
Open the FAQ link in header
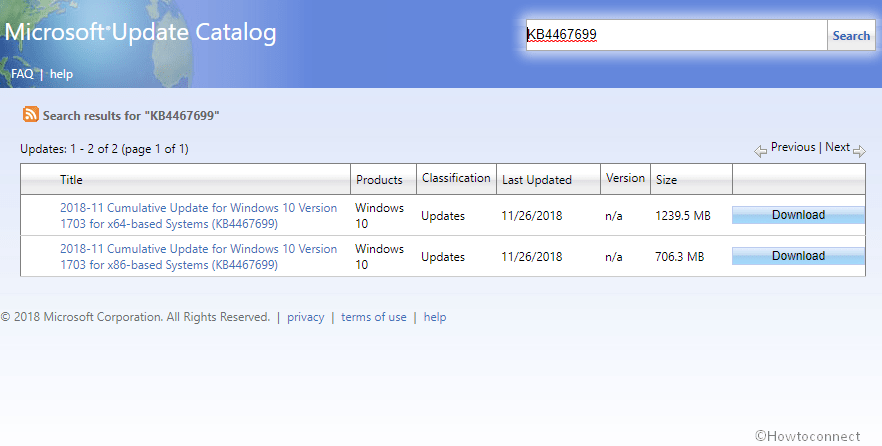22,74
